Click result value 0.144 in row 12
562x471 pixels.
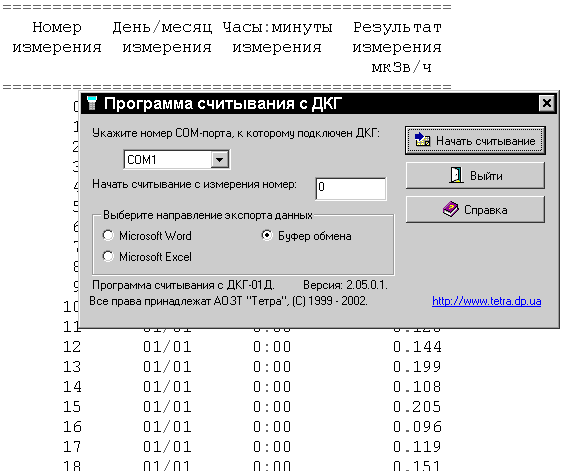(x=417, y=347)
